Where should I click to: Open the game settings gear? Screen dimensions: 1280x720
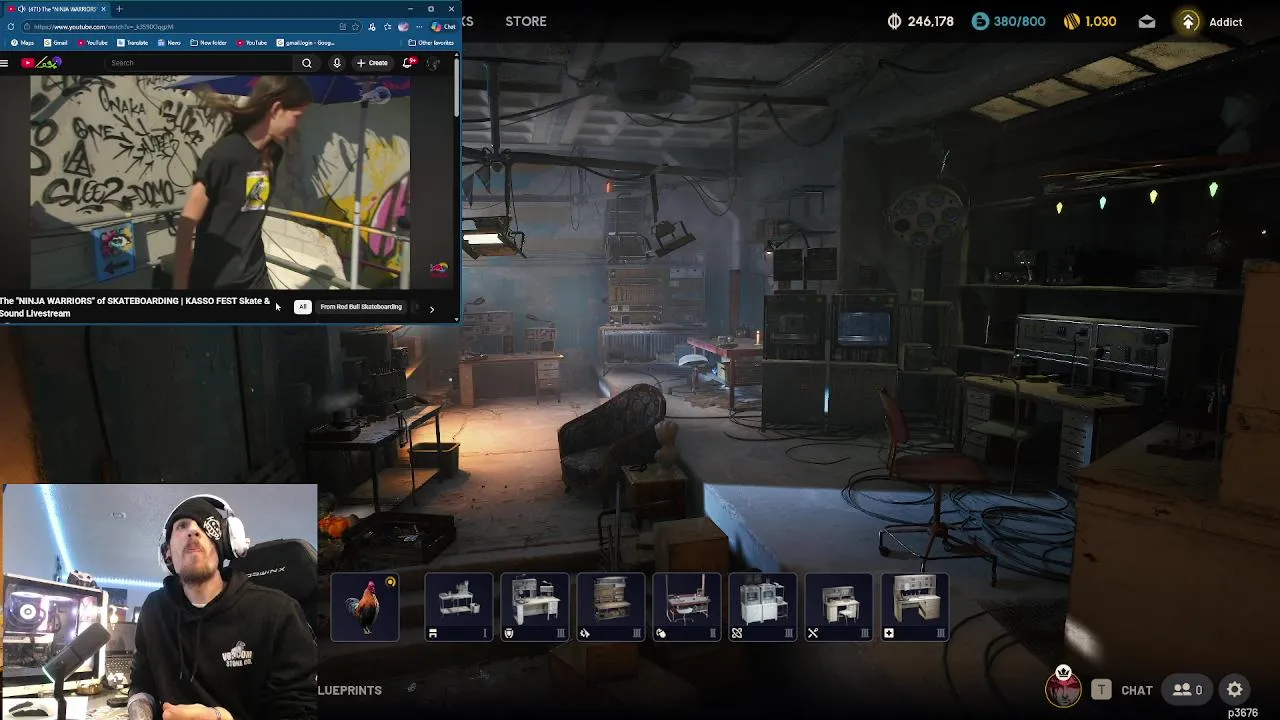pyautogui.click(x=1235, y=690)
